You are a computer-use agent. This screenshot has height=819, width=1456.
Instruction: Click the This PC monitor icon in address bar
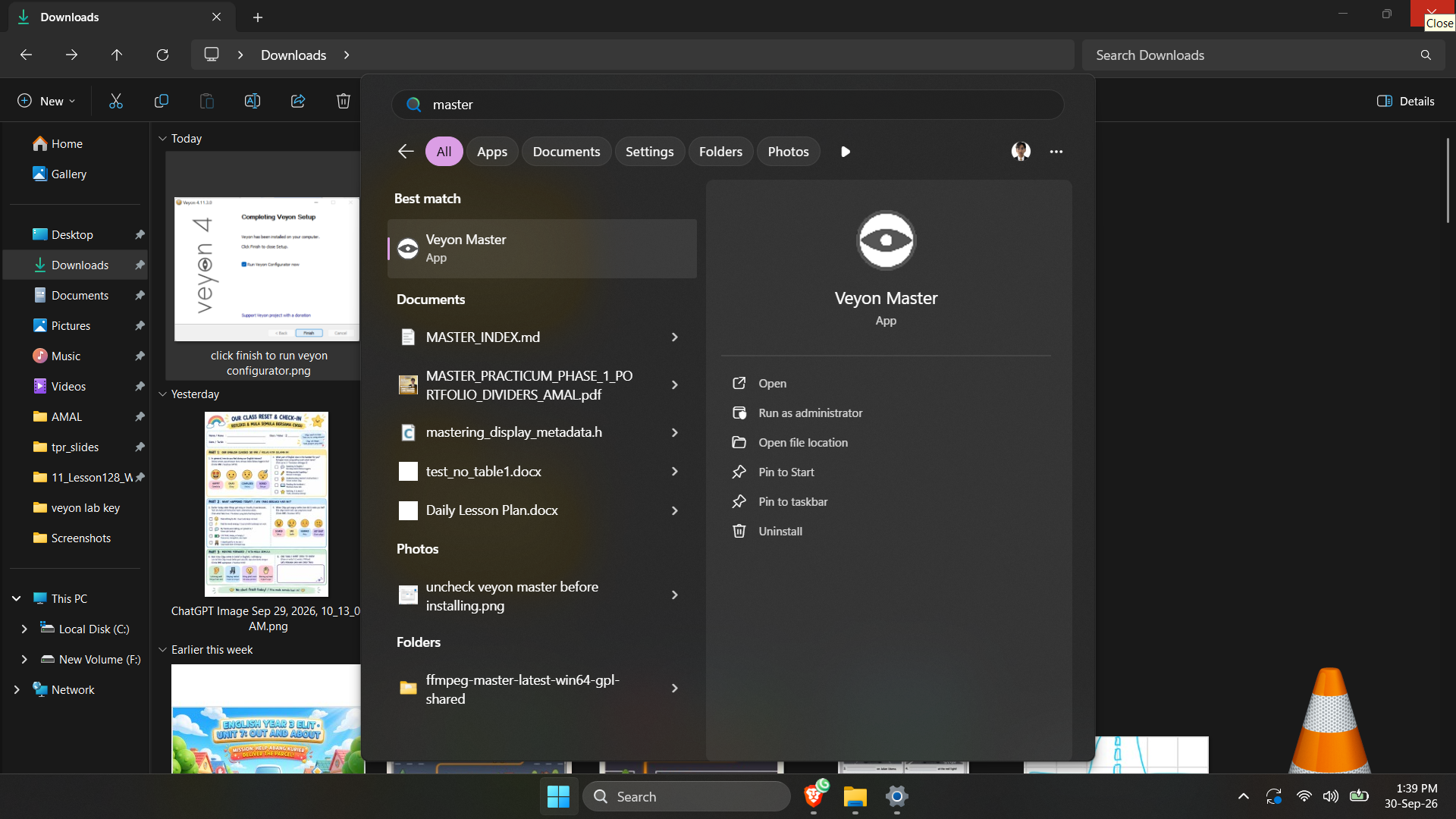tap(212, 55)
